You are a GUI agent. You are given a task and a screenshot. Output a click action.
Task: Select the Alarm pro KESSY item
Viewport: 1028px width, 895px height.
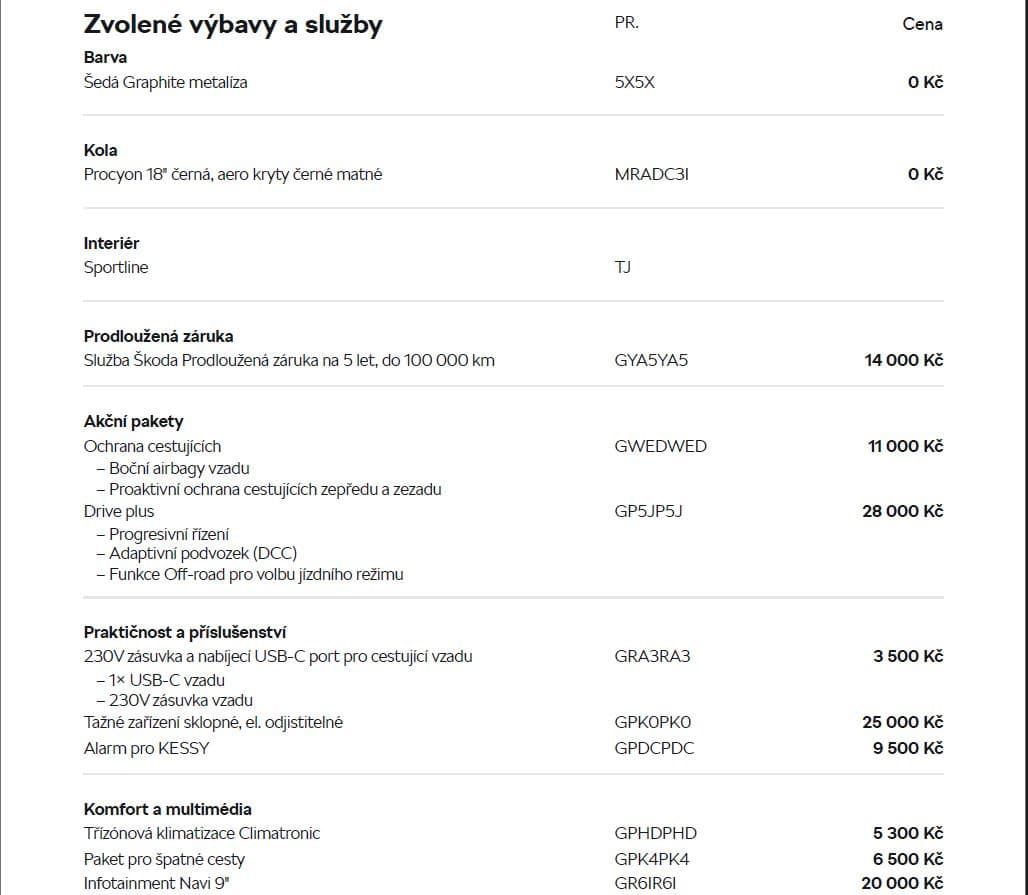point(146,749)
